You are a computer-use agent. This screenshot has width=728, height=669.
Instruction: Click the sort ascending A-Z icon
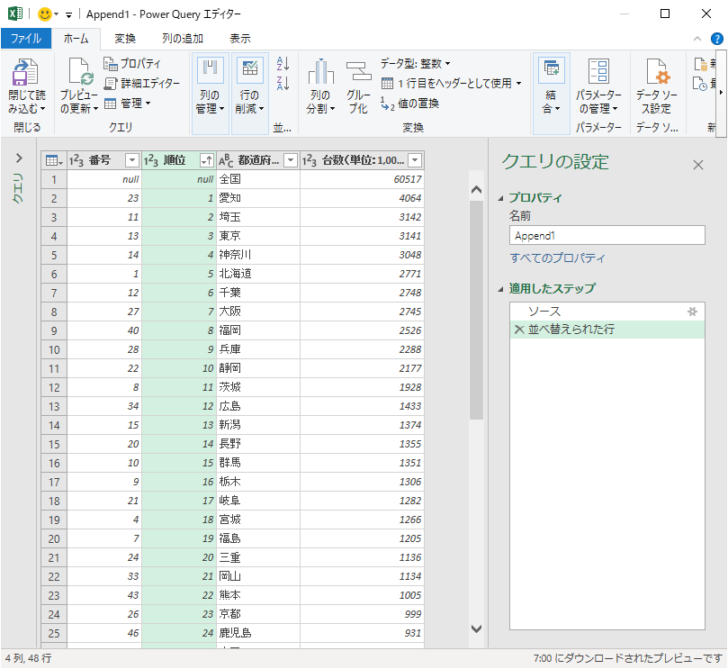click(x=282, y=63)
